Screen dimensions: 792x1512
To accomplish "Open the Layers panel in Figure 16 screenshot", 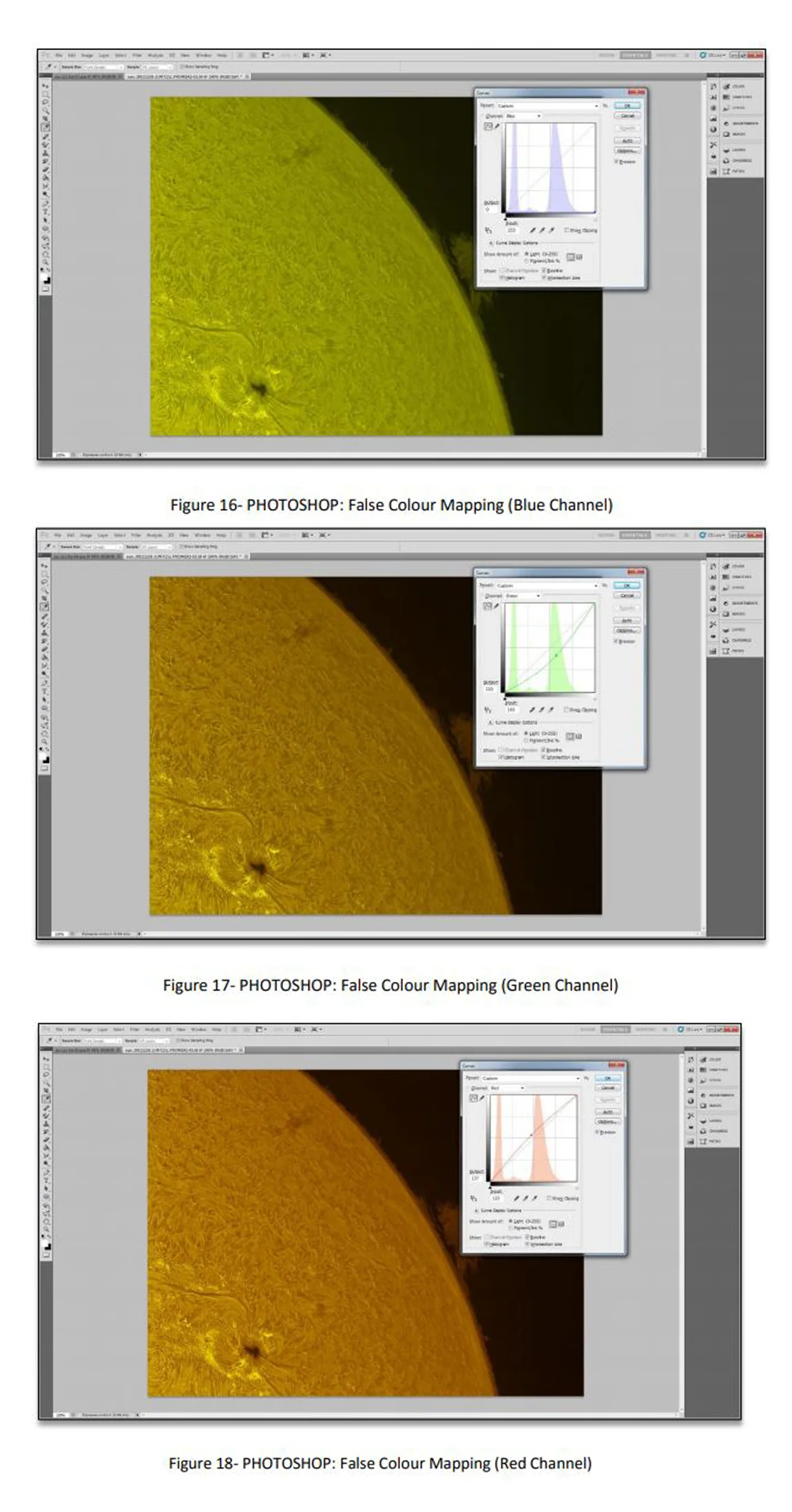I will (x=734, y=150).
